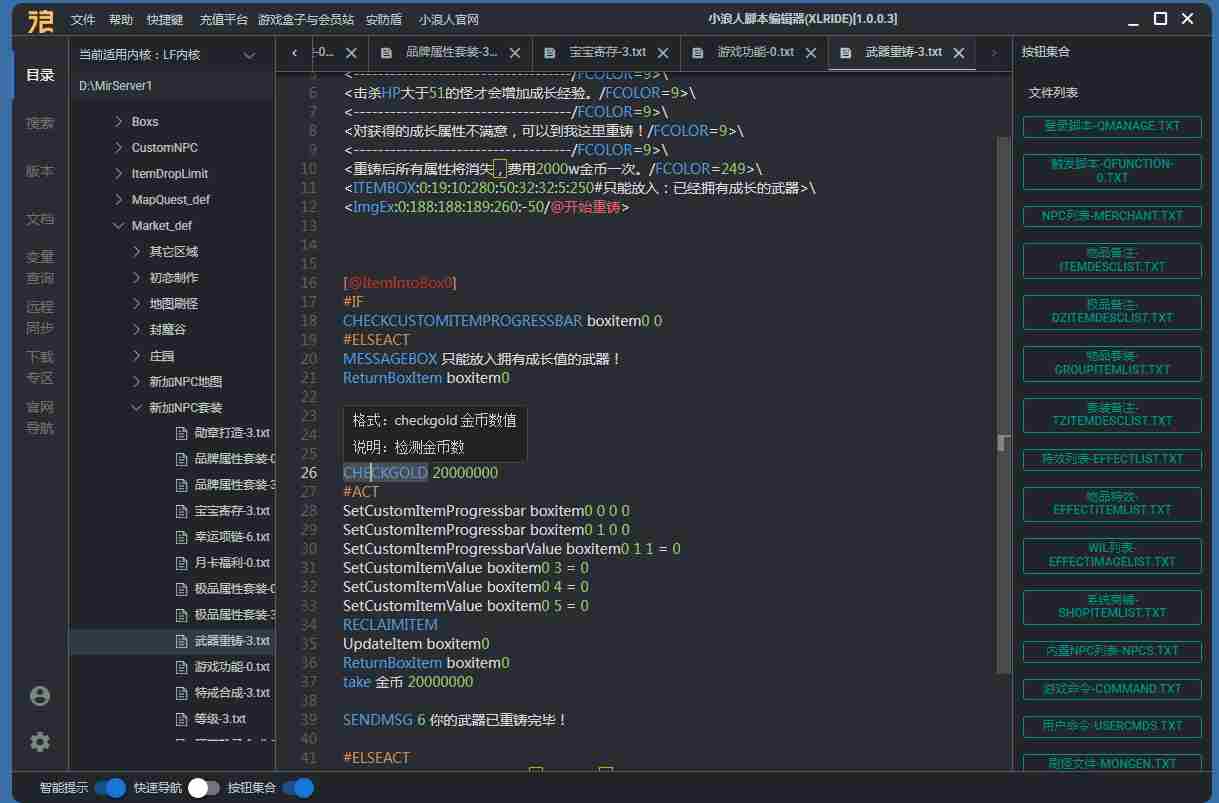This screenshot has width=1219, height=803.
Task: Click the 游戏命令-COMMAND.TXT button
Action: (x=1111, y=689)
